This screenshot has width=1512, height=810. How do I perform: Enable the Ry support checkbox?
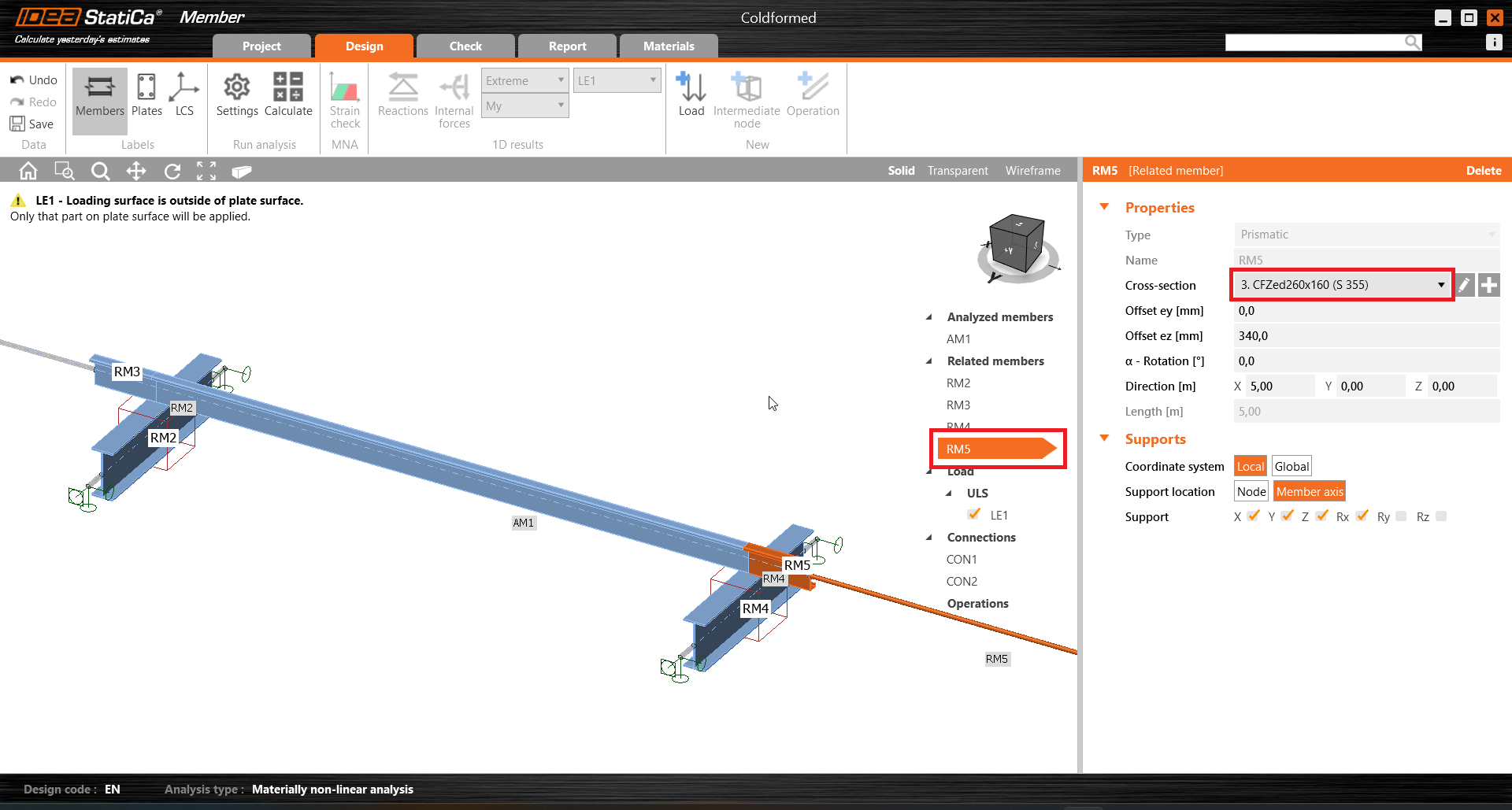tap(1401, 516)
